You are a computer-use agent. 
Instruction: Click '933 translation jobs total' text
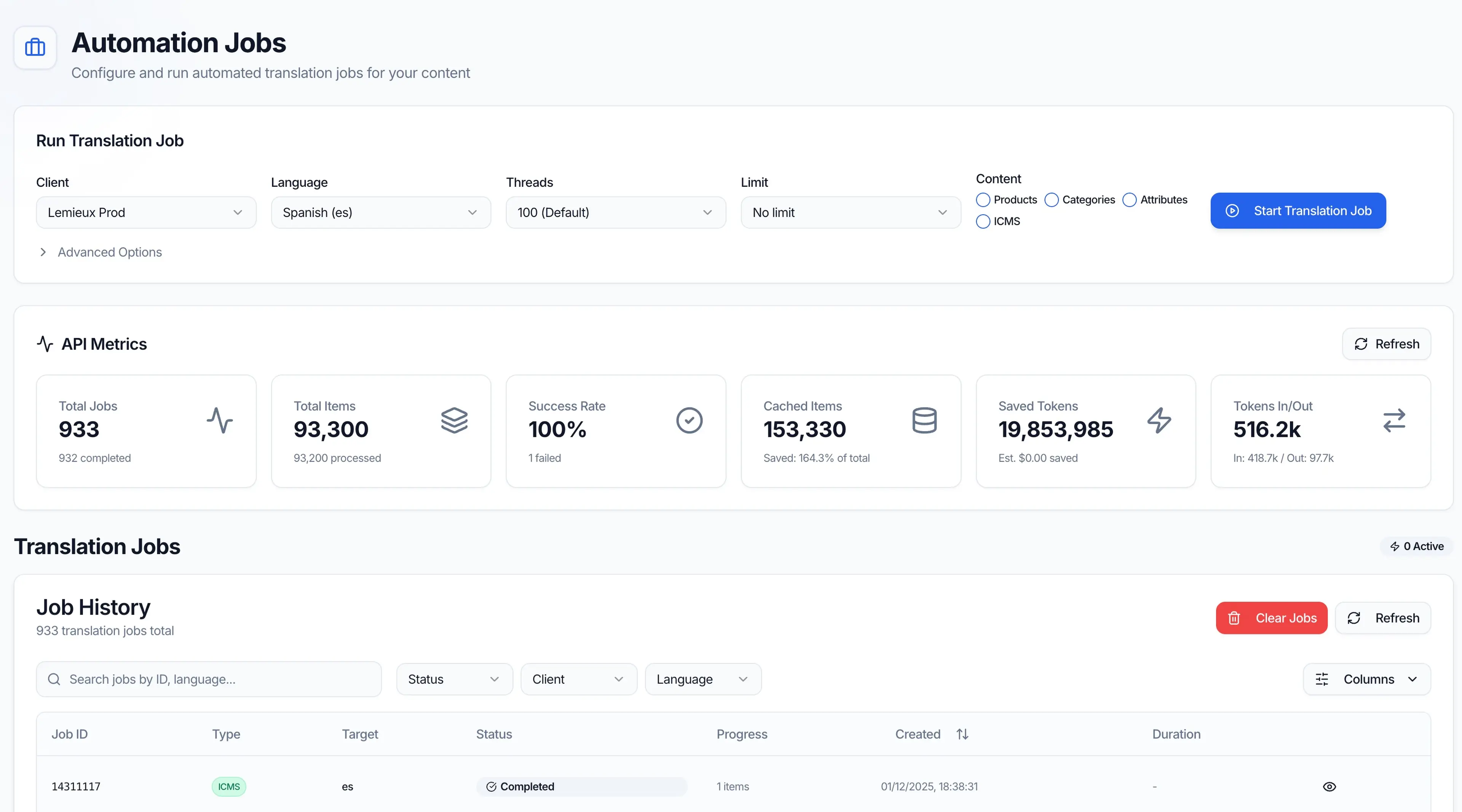click(x=105, y=631)
